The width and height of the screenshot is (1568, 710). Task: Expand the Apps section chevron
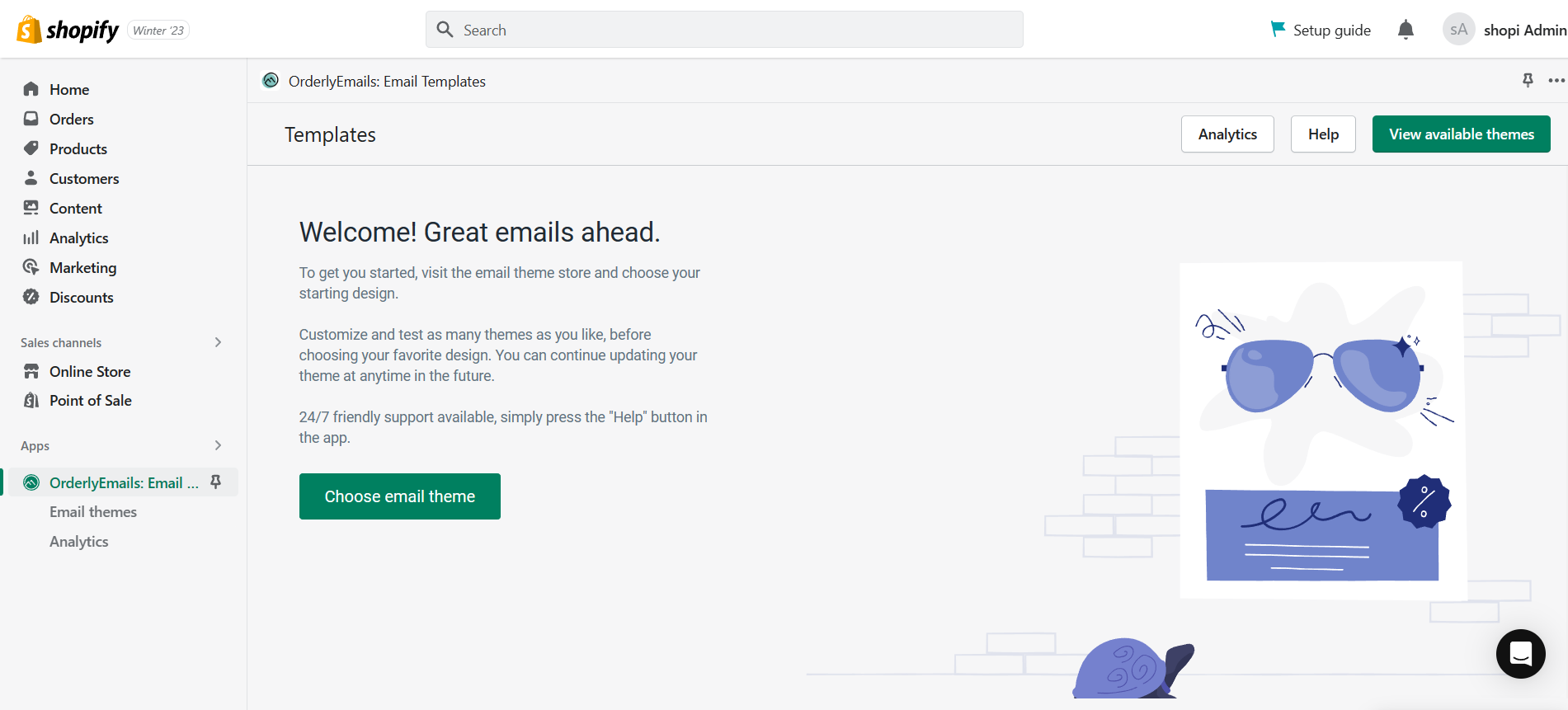[x=218, y=445]
